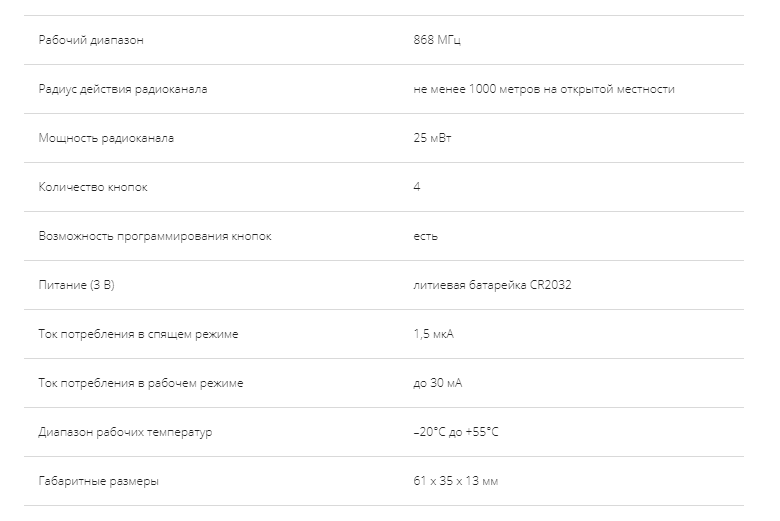Click the '868 МГц' value
The image size is (780, 521).
tap(437, 41)
